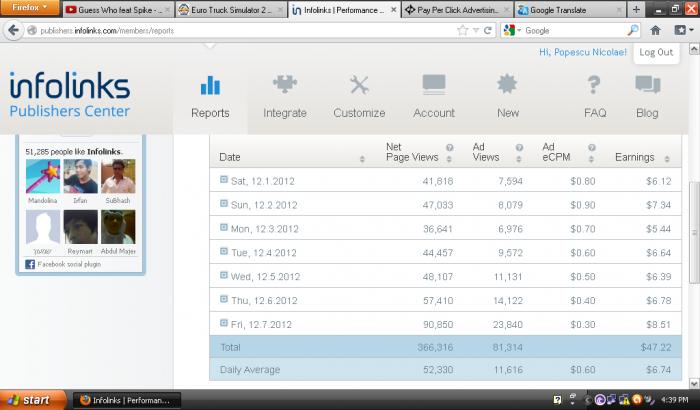Switch to the Guess Who feat Spike tab

118,10
